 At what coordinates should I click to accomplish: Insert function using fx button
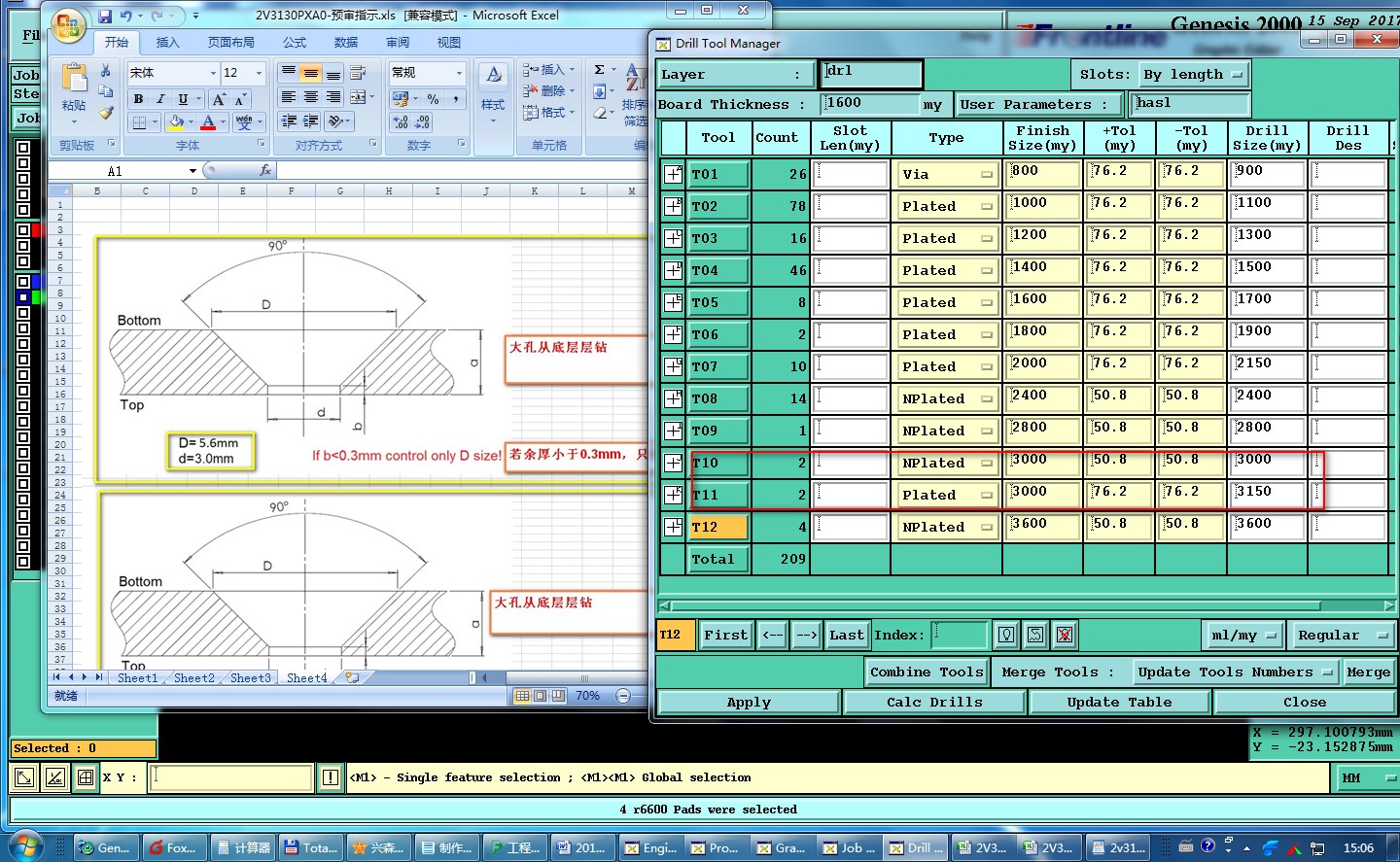(264, 170)
